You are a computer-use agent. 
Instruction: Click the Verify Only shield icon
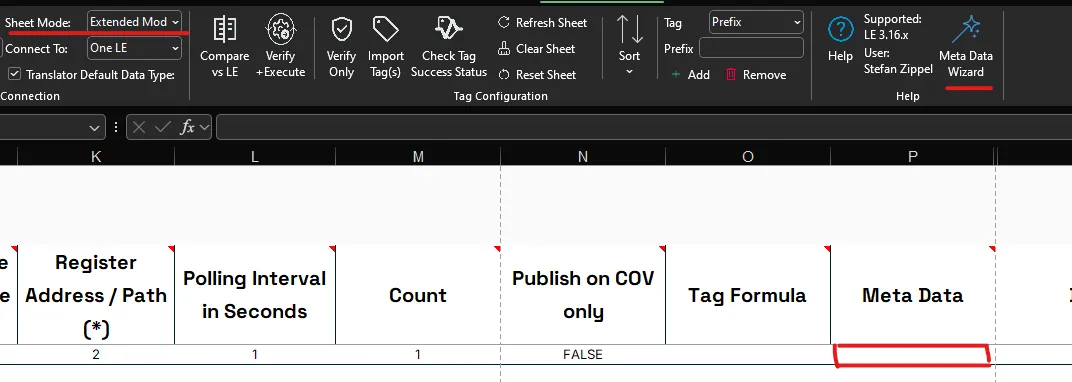tap(341, 29)
